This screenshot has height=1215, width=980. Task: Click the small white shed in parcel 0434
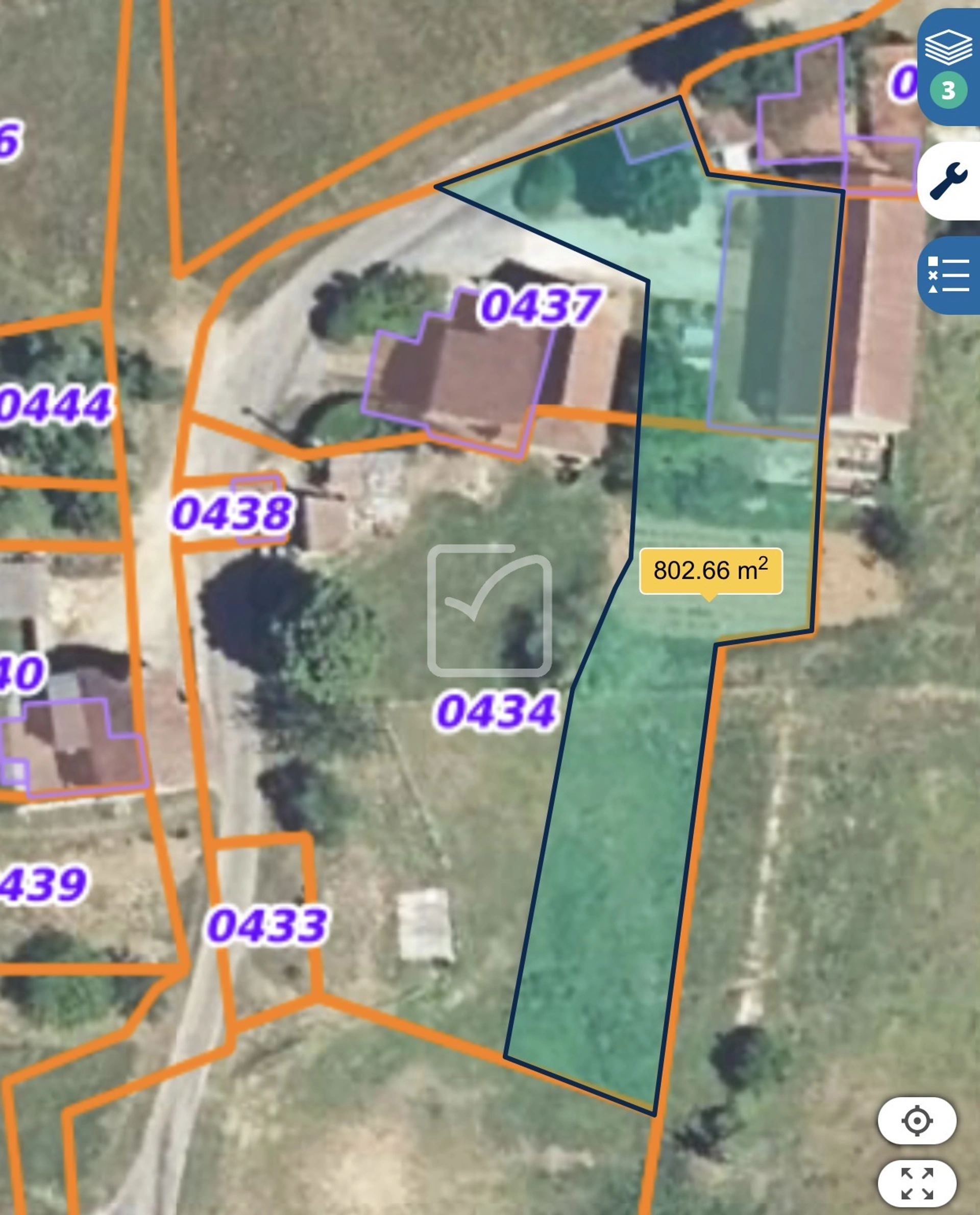pyautogui.click(x=425, y=926)
